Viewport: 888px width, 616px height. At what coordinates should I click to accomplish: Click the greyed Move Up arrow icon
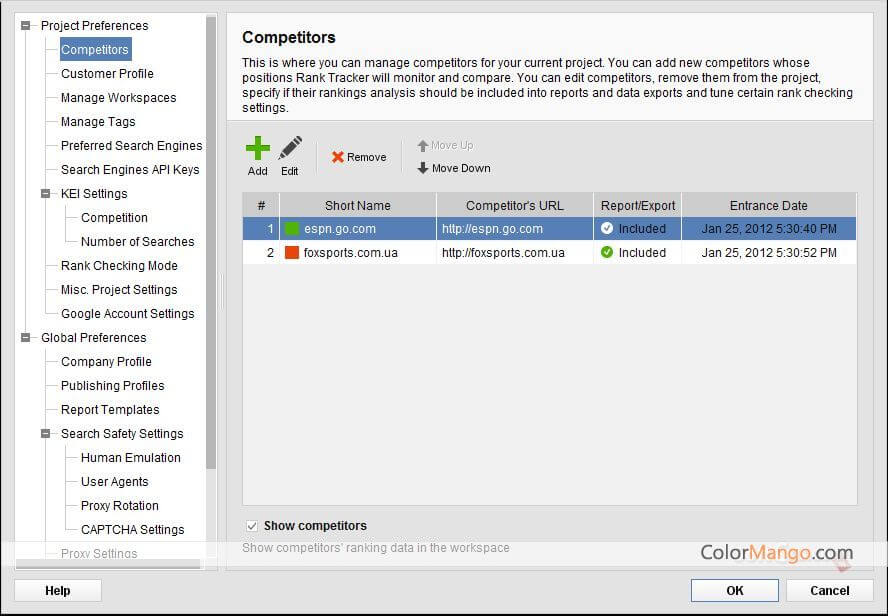423,146
